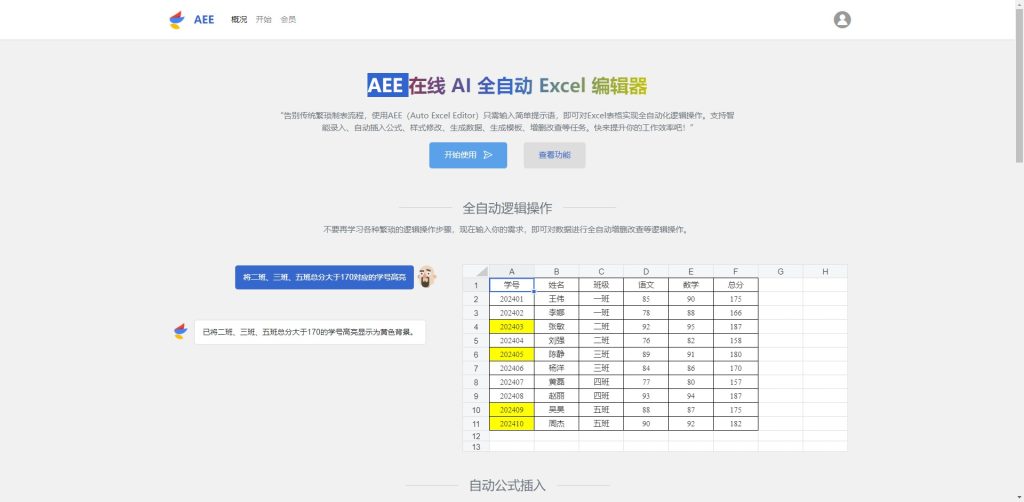Select column header E

click(x=691, y=271)
